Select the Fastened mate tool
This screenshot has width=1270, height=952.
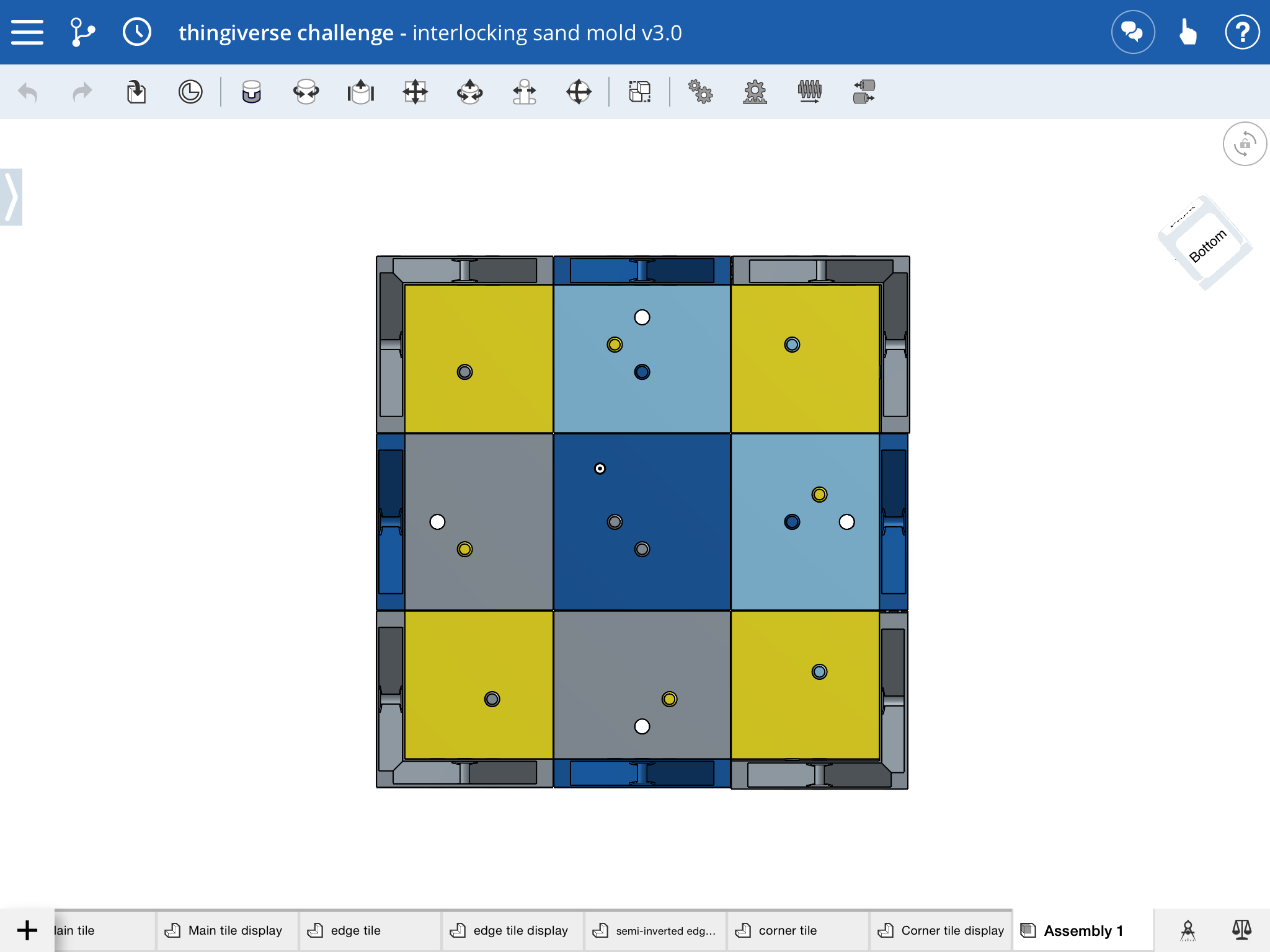pos(251,92)
